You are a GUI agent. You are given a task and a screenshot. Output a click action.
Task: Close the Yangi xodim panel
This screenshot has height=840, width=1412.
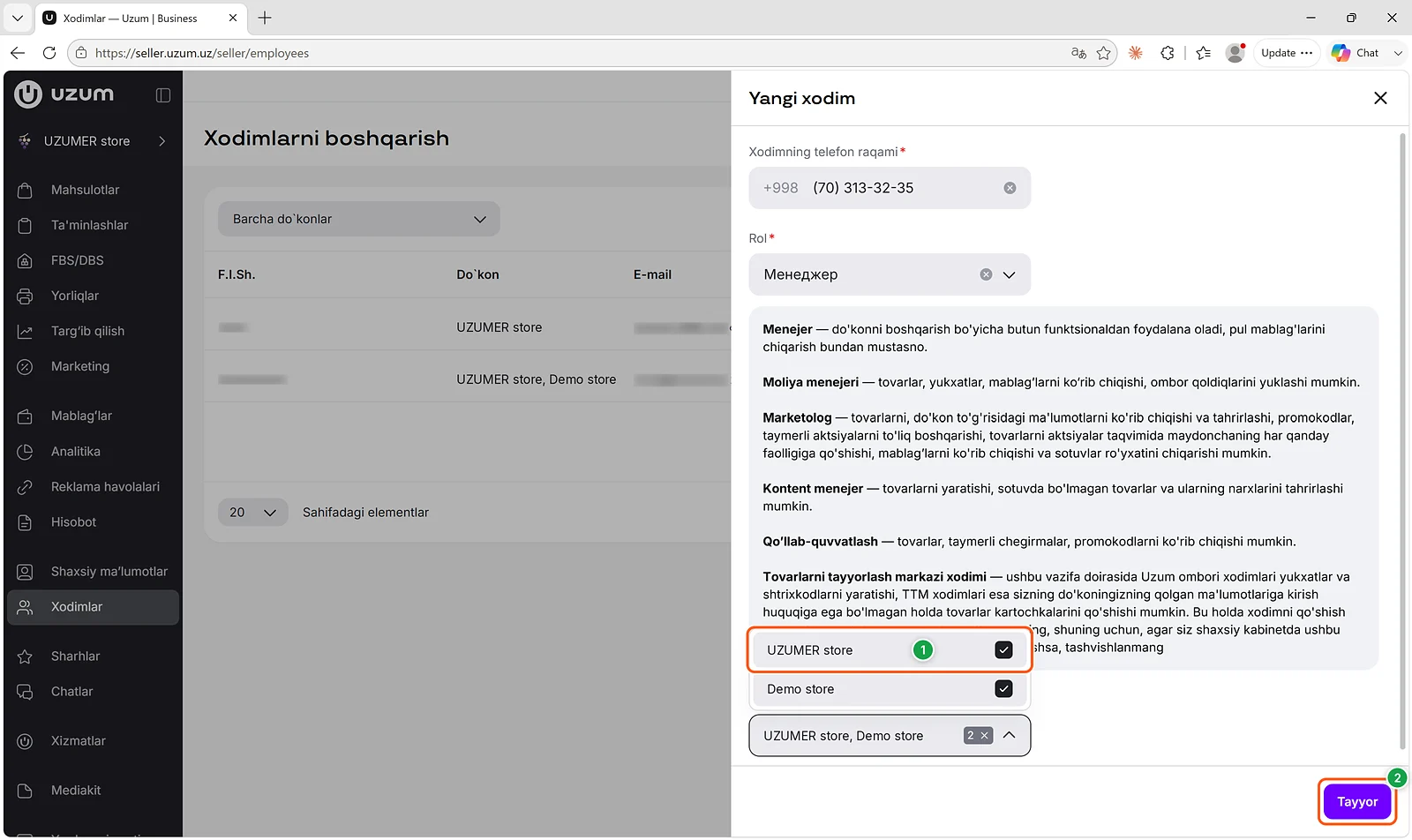(1380, 98)
